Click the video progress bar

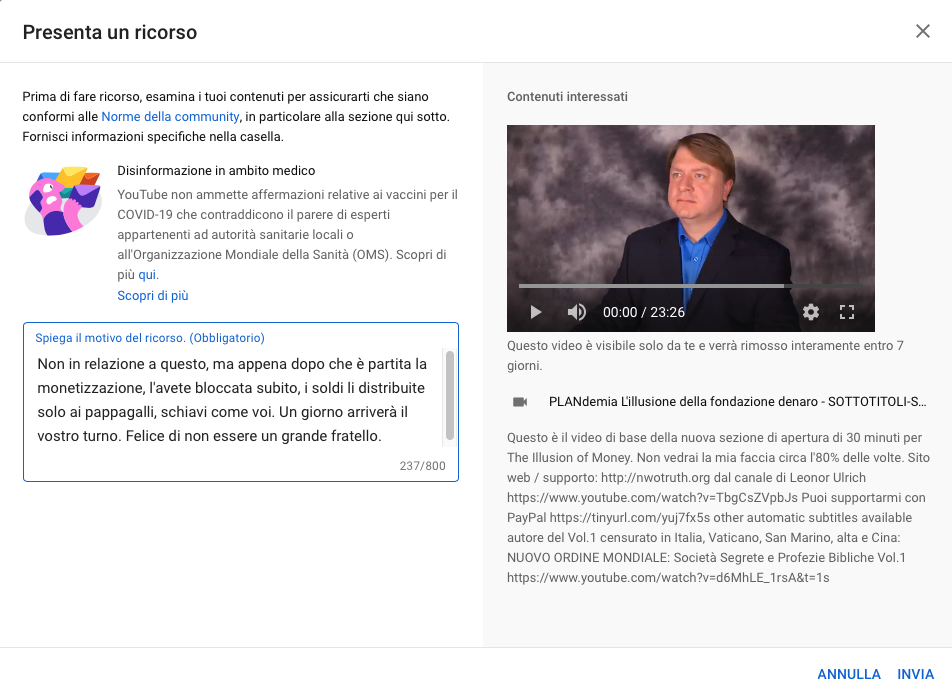(691, 285)
